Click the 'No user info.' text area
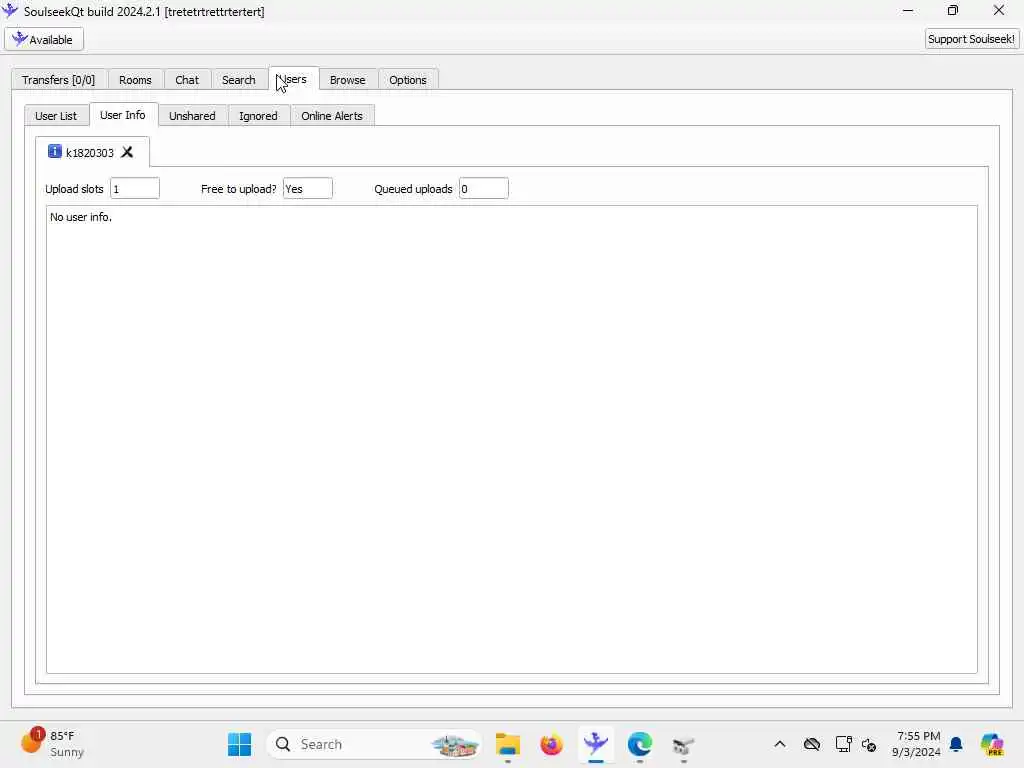This screenshot has height=768, width=1024. (511, 439)
